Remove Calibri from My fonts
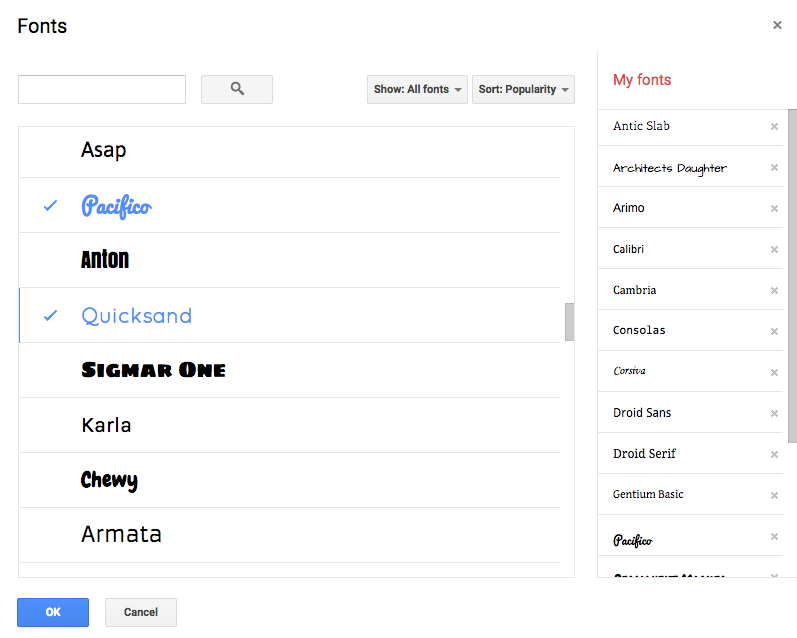Screen dimensions: 797x638 774,250
